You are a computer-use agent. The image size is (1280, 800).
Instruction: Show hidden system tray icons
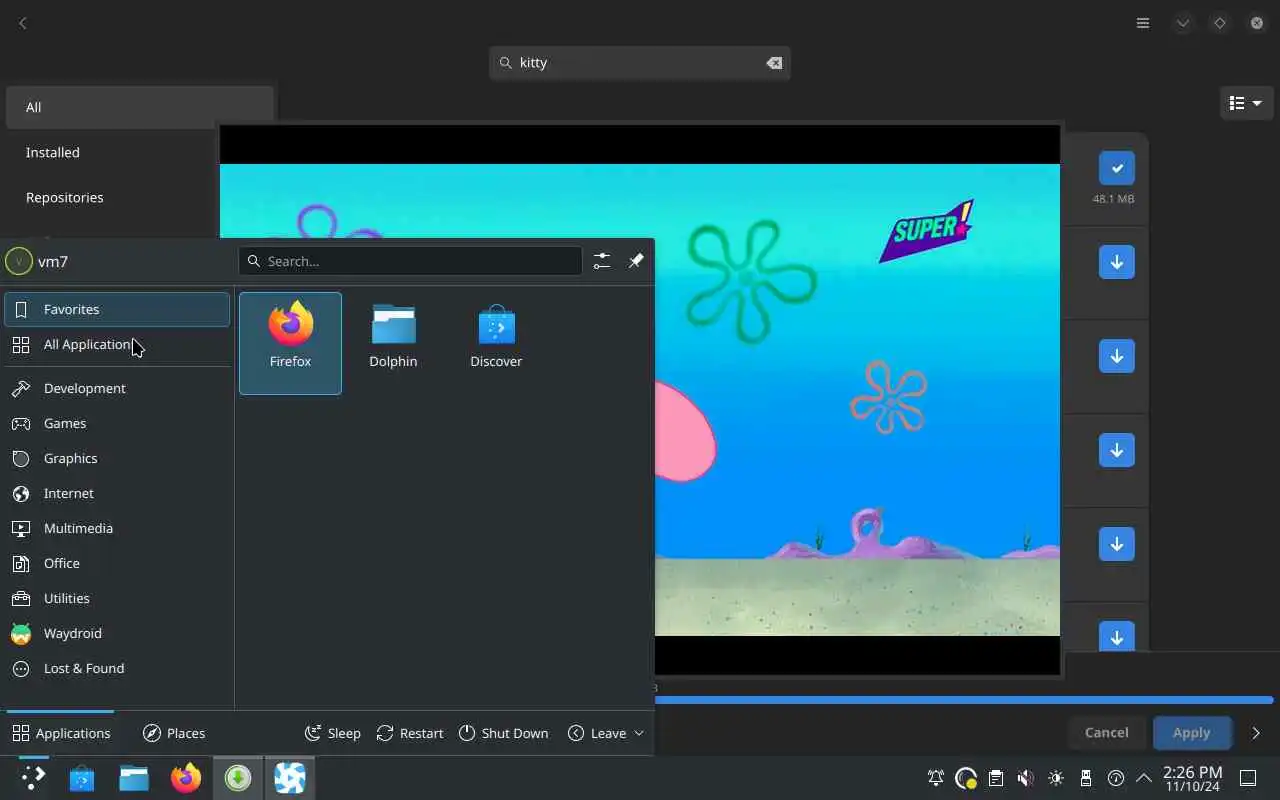1144,778
